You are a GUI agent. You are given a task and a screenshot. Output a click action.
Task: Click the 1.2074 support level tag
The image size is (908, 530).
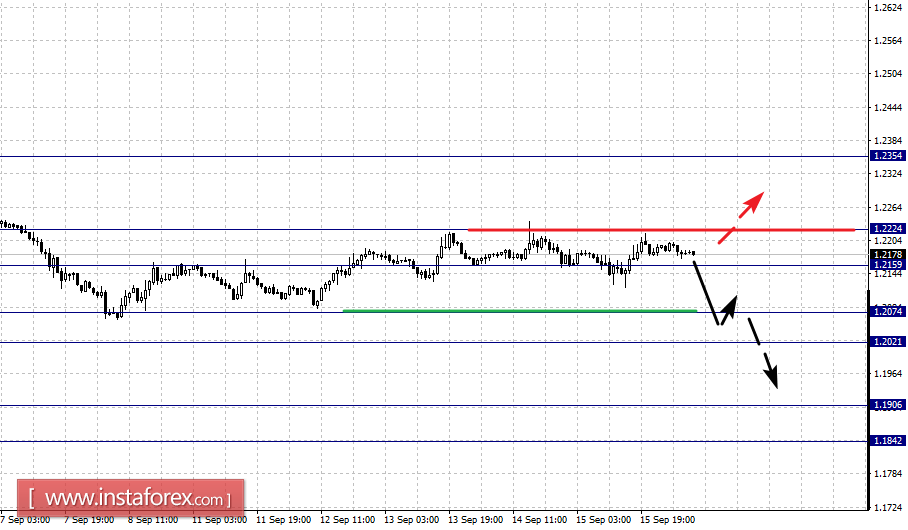pos(888,312)
